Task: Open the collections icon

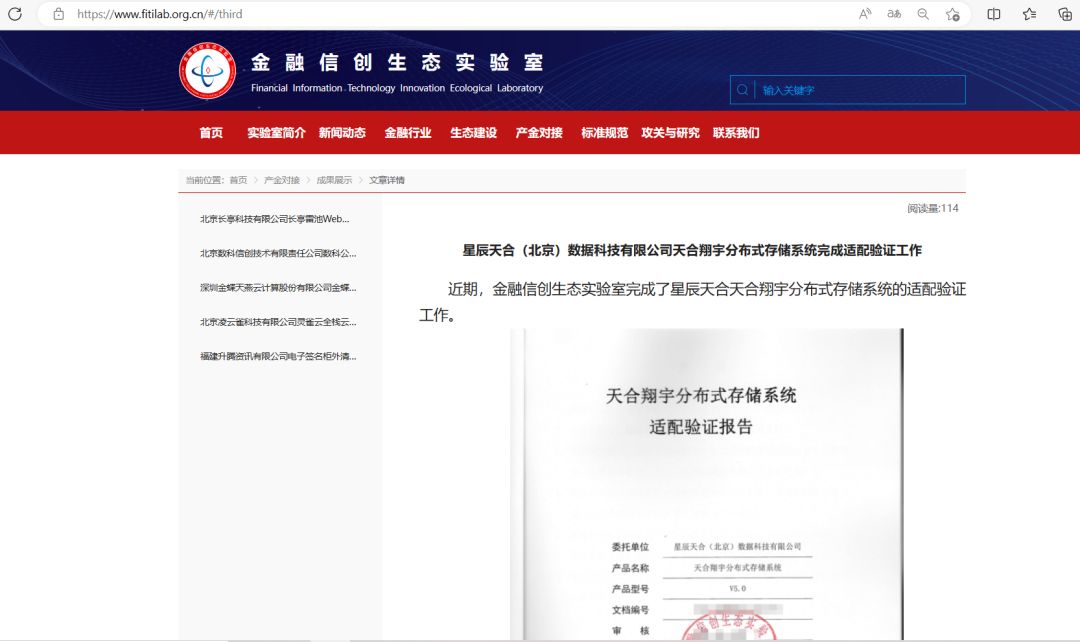Action: [1065, 14]
